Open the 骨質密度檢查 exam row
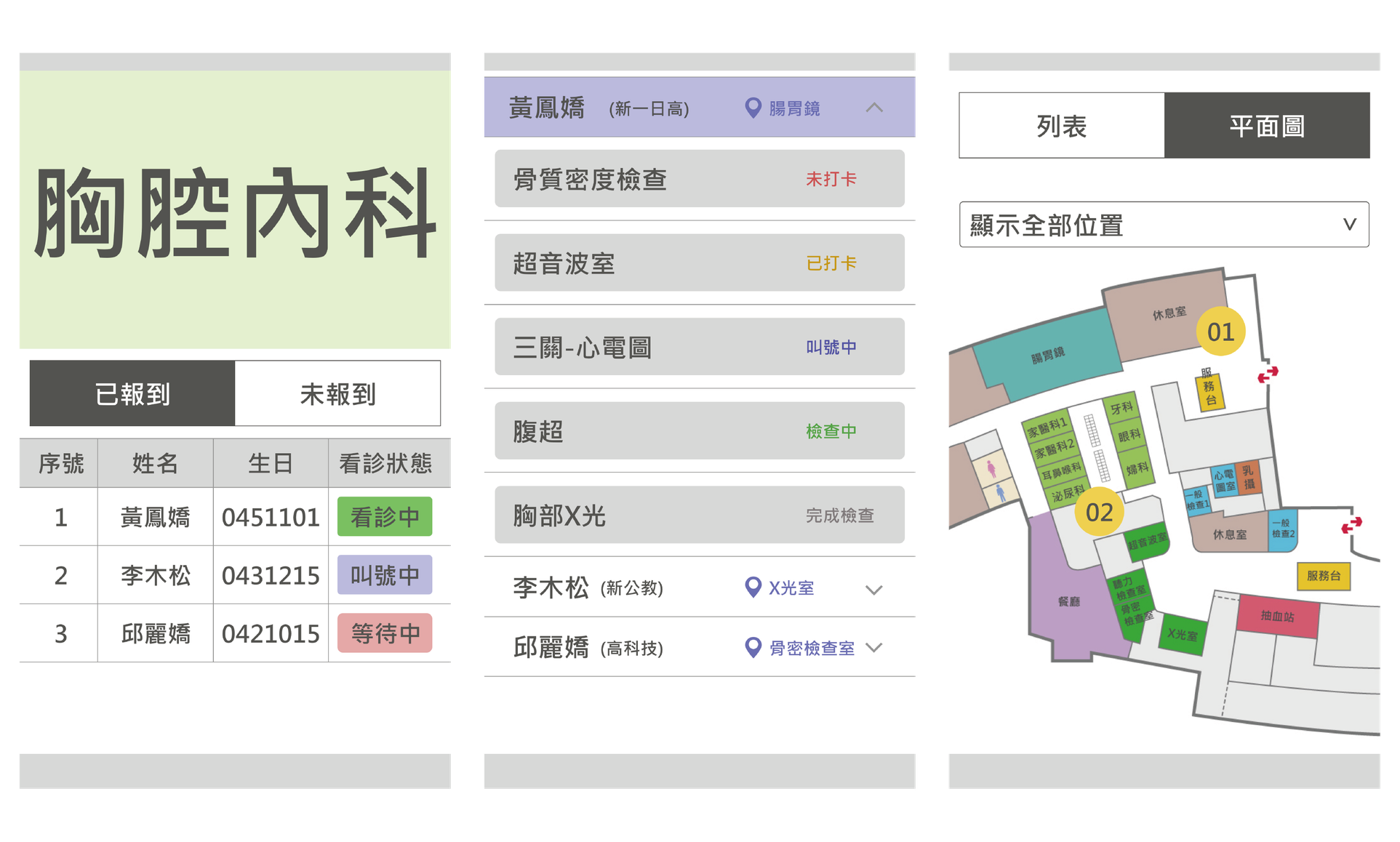This screenshot has width=1400, height=842. click(699, 179)
